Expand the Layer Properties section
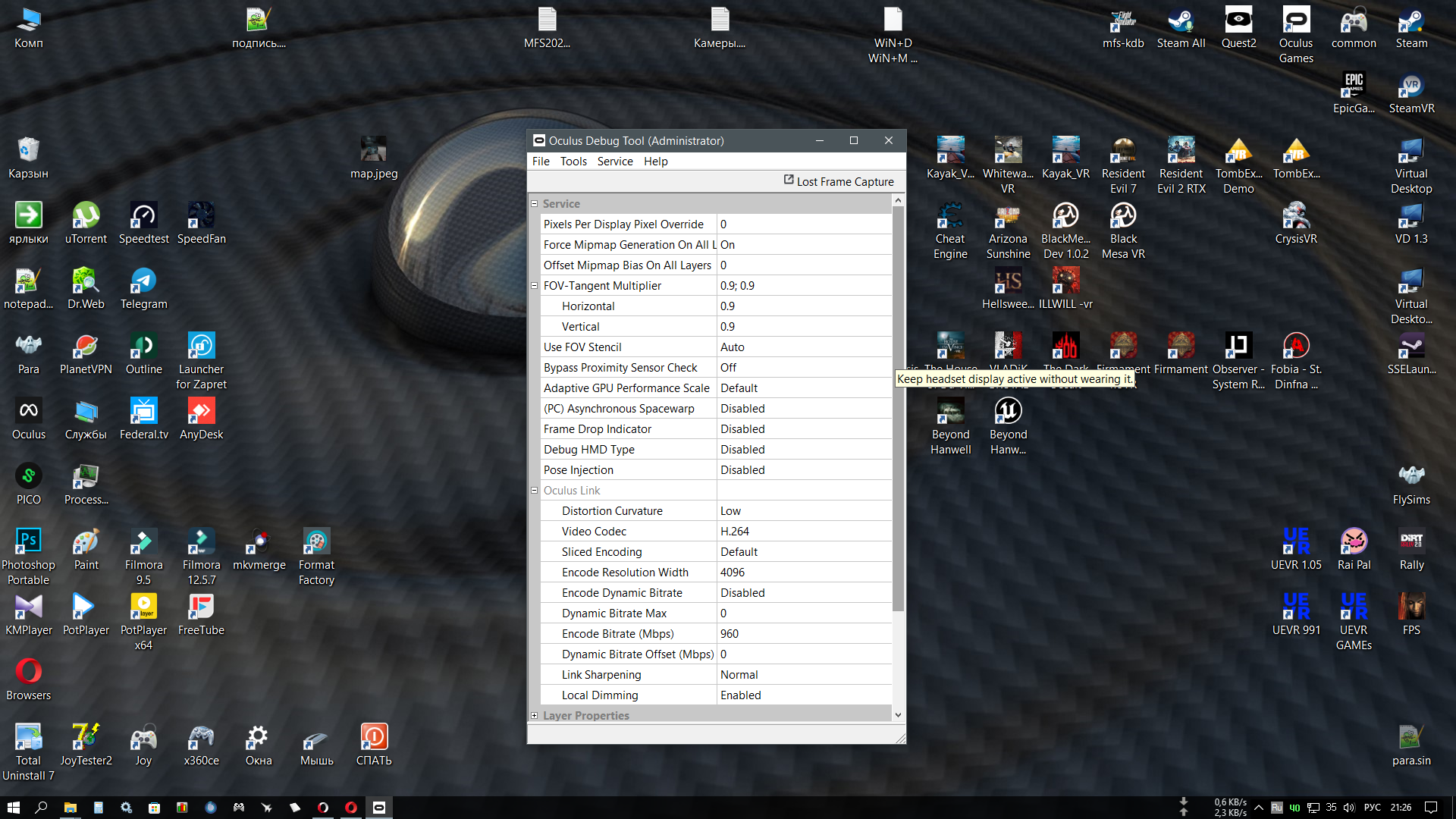 534,716
